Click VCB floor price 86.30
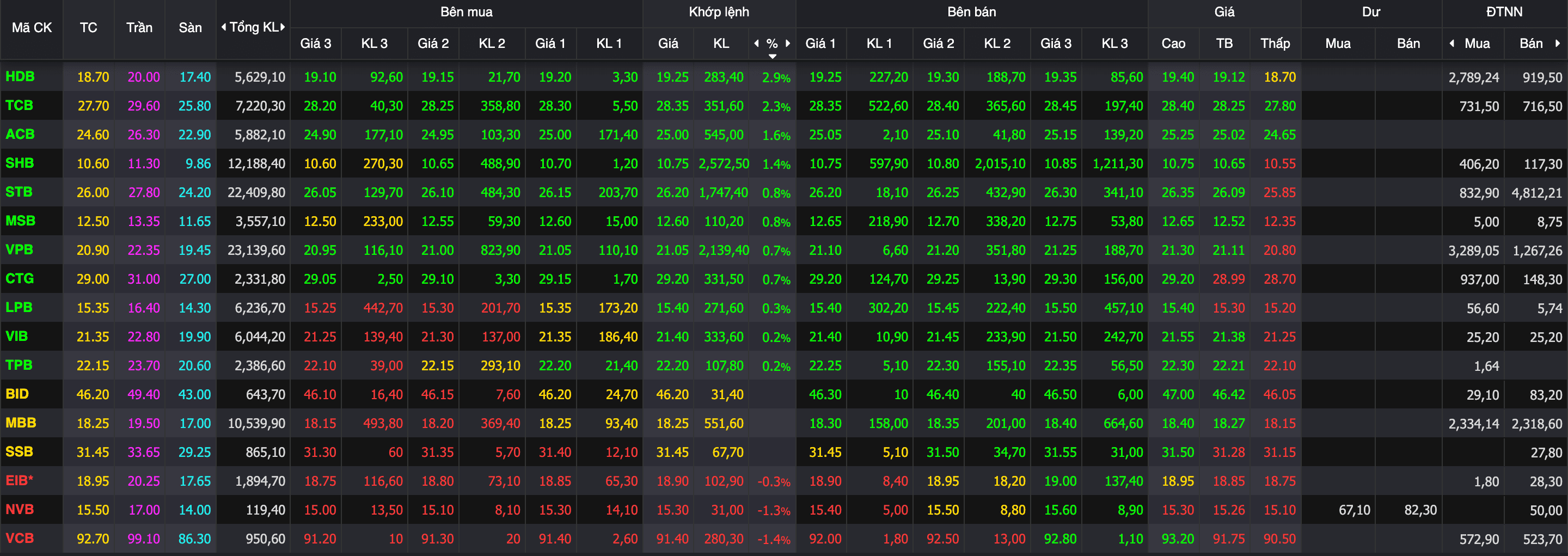 (194, 539)
